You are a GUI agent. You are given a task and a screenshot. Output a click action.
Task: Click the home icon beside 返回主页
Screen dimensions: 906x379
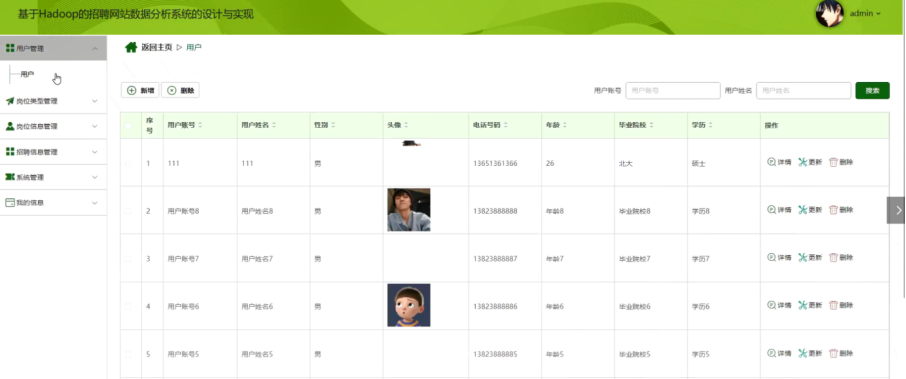click(x=131, y=47)
